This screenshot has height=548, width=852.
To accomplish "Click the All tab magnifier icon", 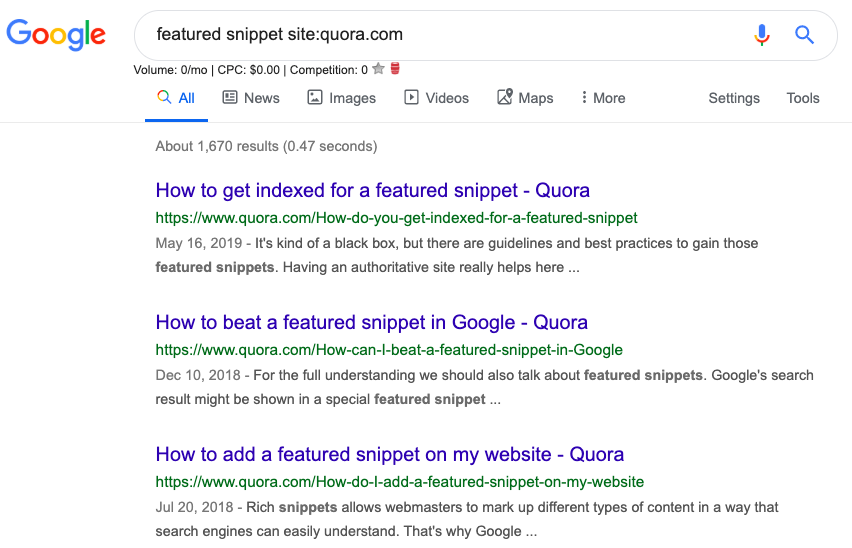I will click(164, 97).
